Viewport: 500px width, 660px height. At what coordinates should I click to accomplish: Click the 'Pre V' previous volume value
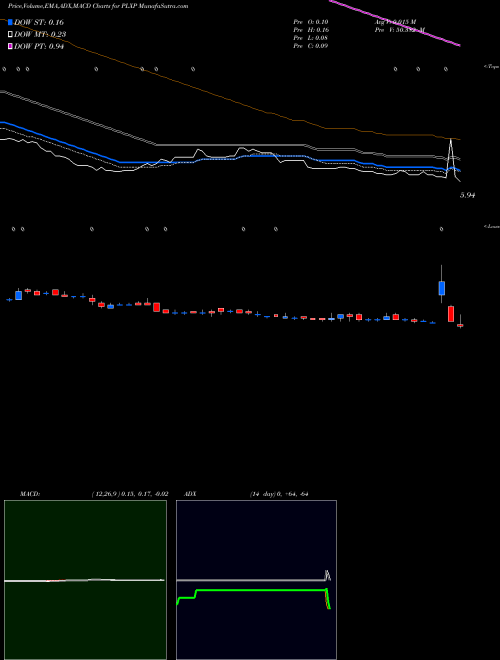tap(399, 30)
